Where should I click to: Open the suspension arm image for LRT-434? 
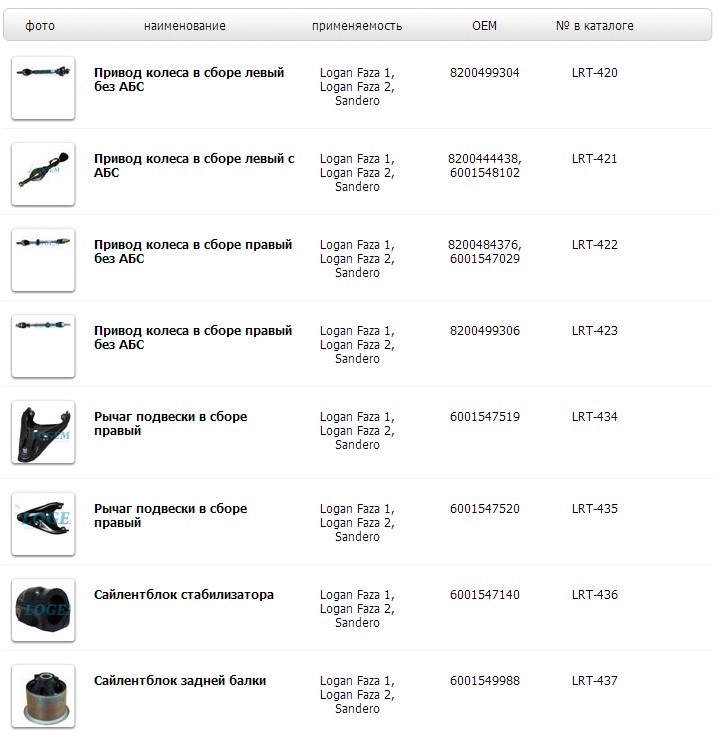pyautogui.click(x=43, y=432)
